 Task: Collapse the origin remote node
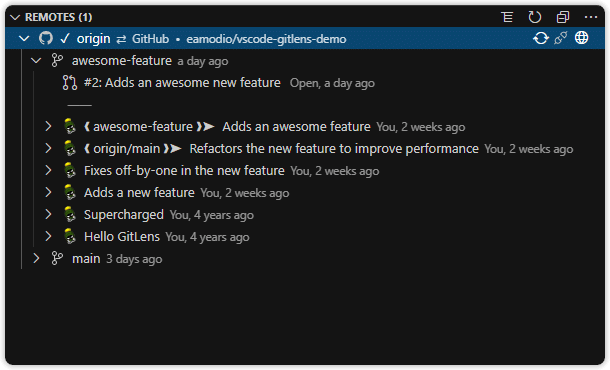coord(24,39)
